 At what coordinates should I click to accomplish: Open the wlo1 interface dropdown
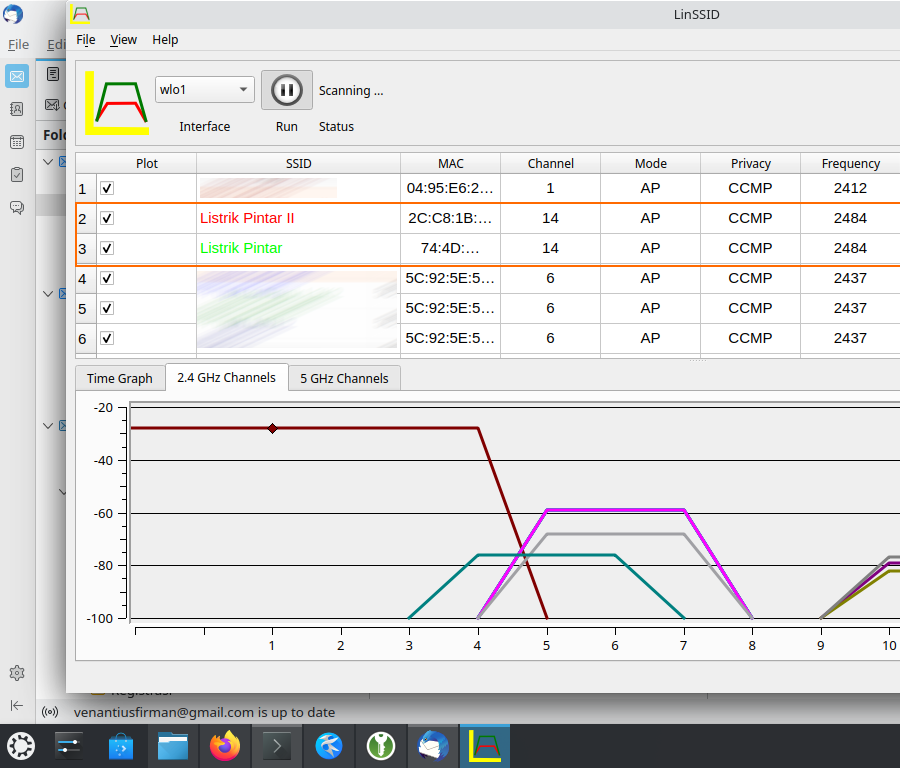pyautogui.click(x=204, y=90)
